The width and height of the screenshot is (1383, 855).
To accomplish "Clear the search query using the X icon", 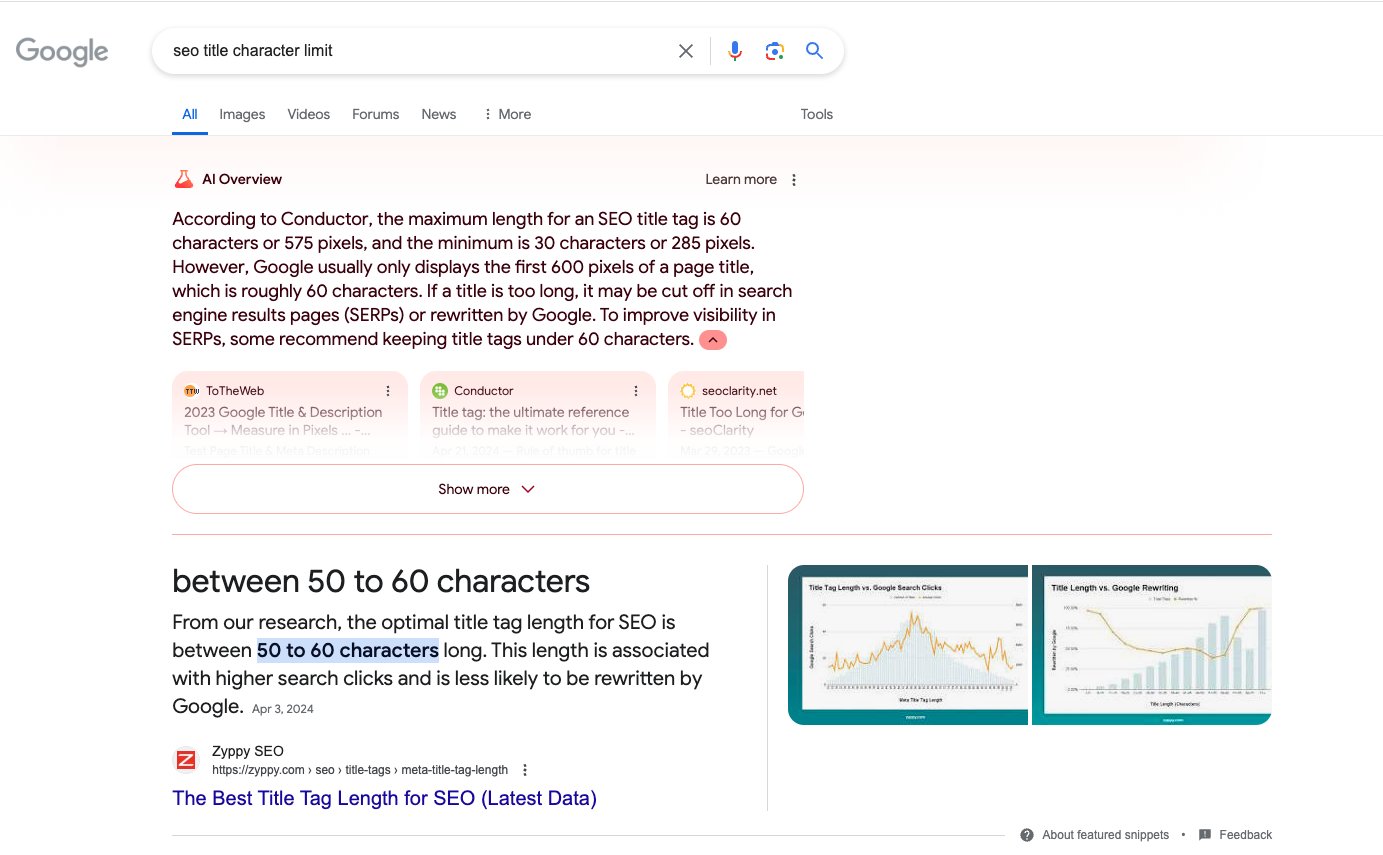I will (685, 50).
